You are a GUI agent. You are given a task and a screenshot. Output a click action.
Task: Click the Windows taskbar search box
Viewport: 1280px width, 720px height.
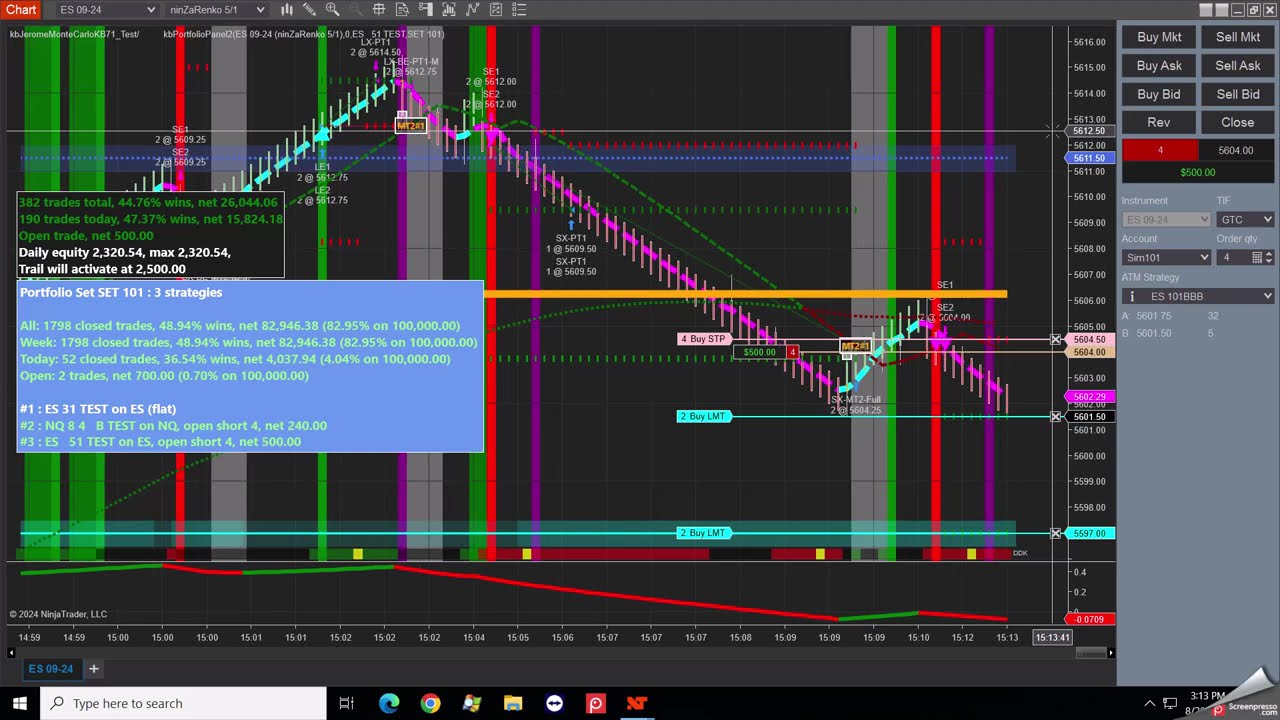coord(183,703)
